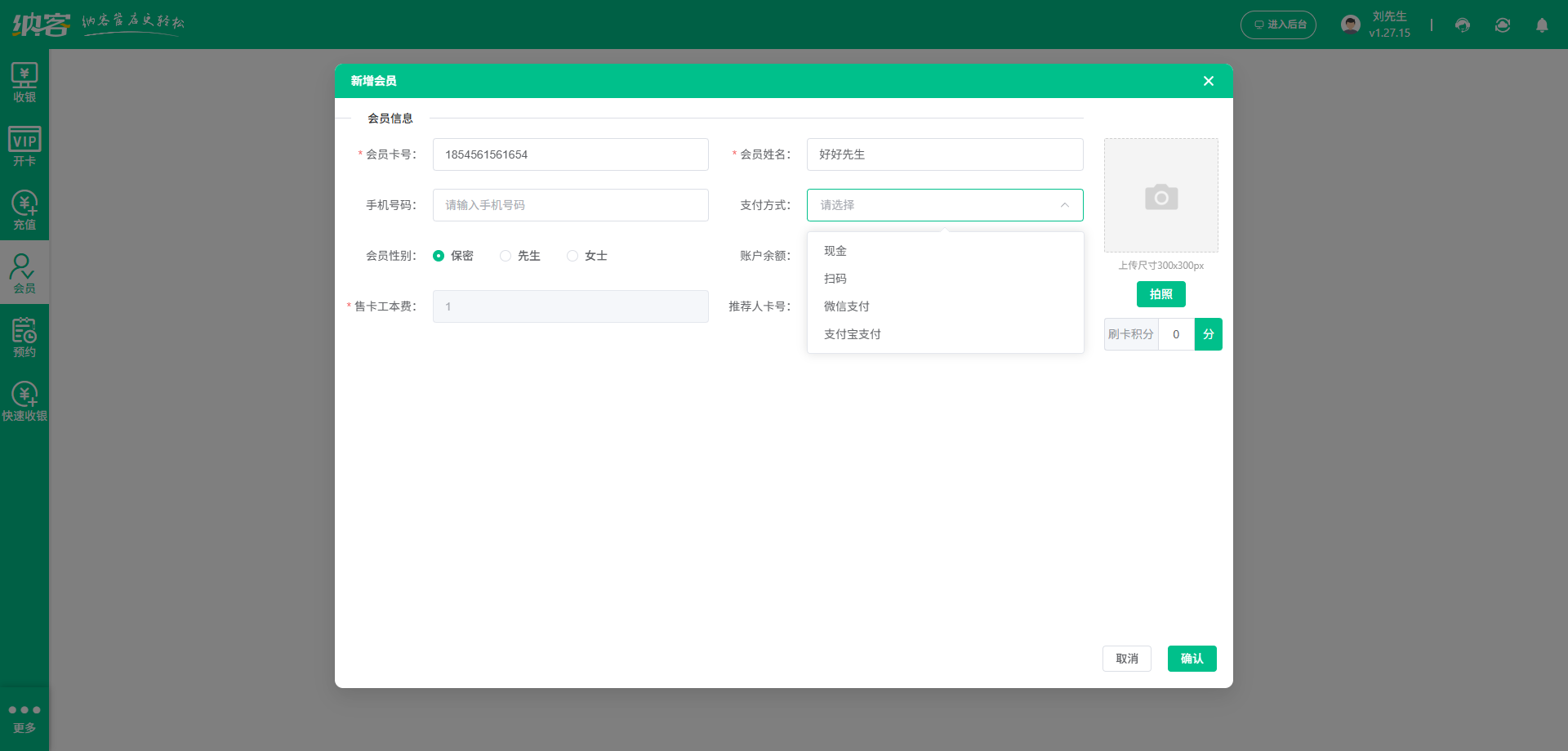The height and width of the screenshot is (751, 1568).
Task: Click the VIP 开卡 sidebar icon
Action: [24, 146]
